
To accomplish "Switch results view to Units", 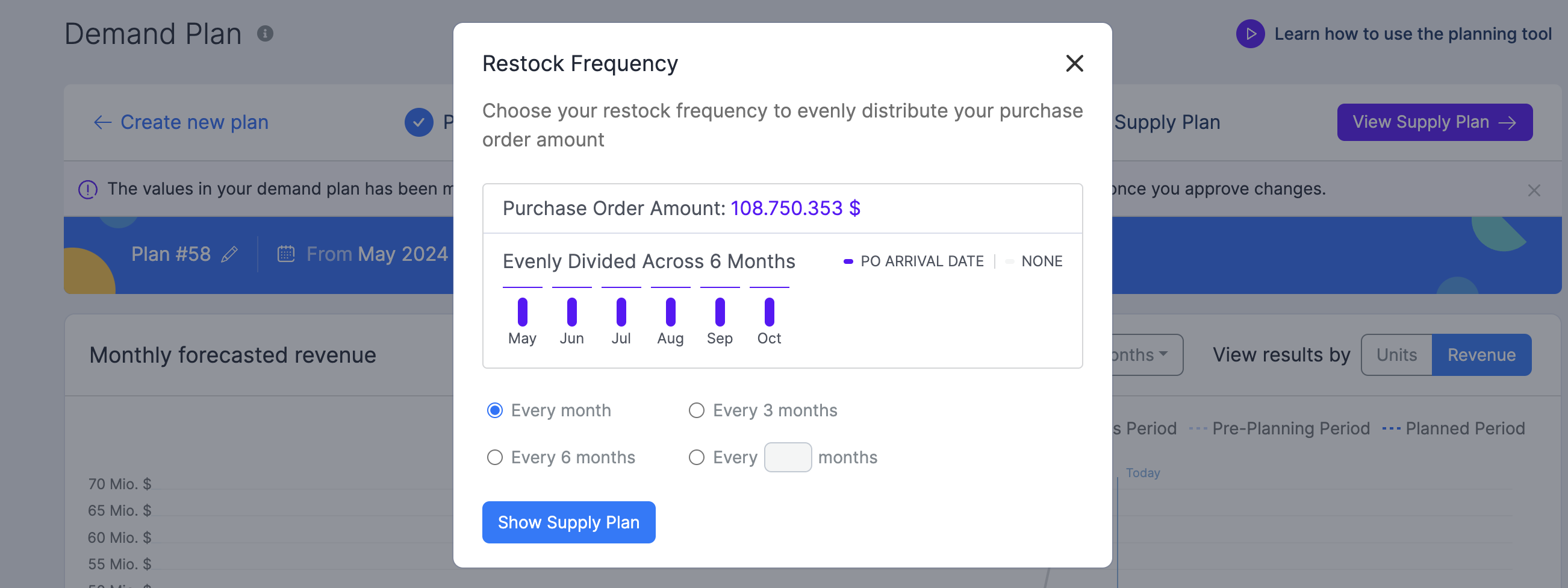I will (1396, 355).
